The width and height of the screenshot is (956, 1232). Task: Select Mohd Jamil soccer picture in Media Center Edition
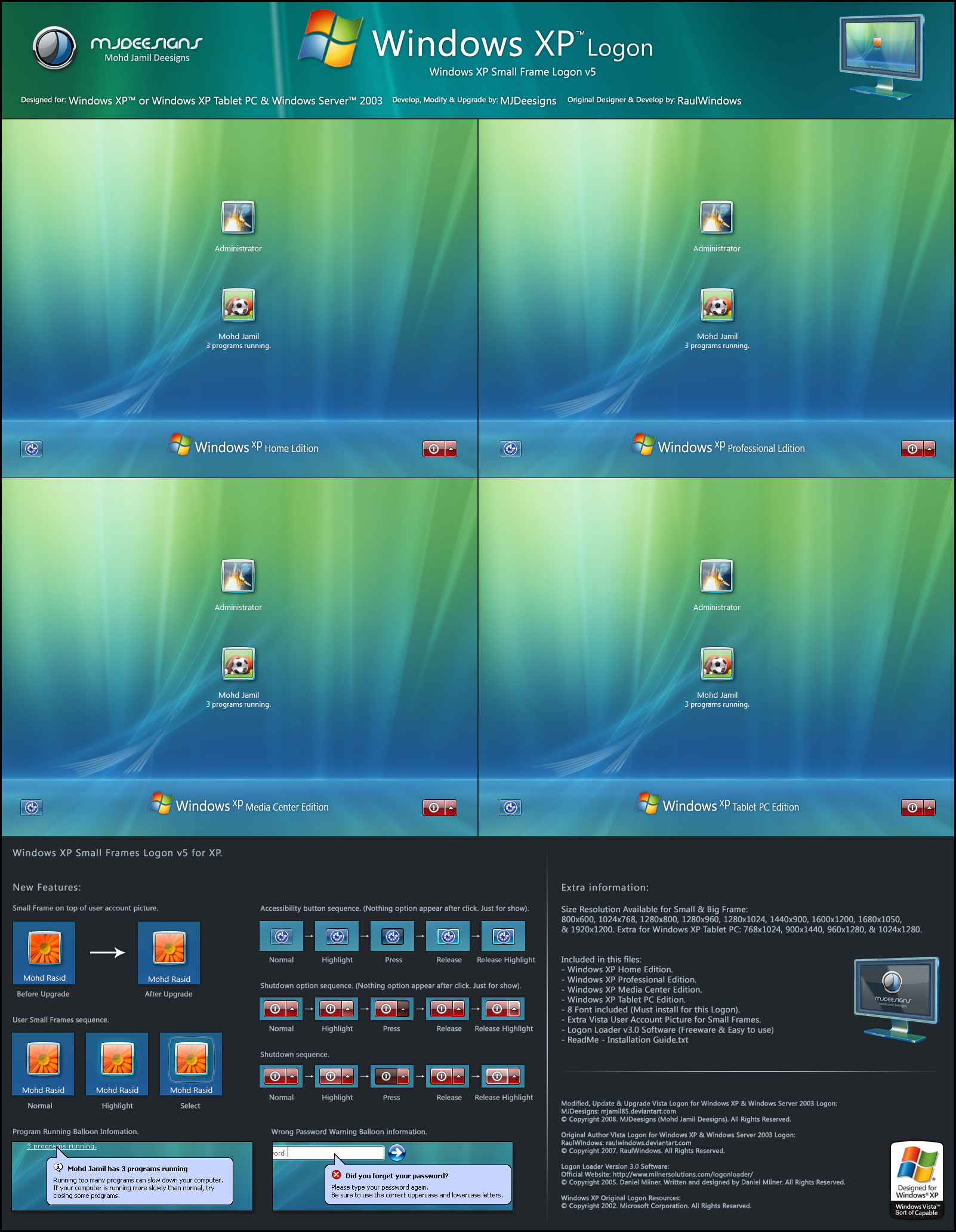(x=238, y=664)
